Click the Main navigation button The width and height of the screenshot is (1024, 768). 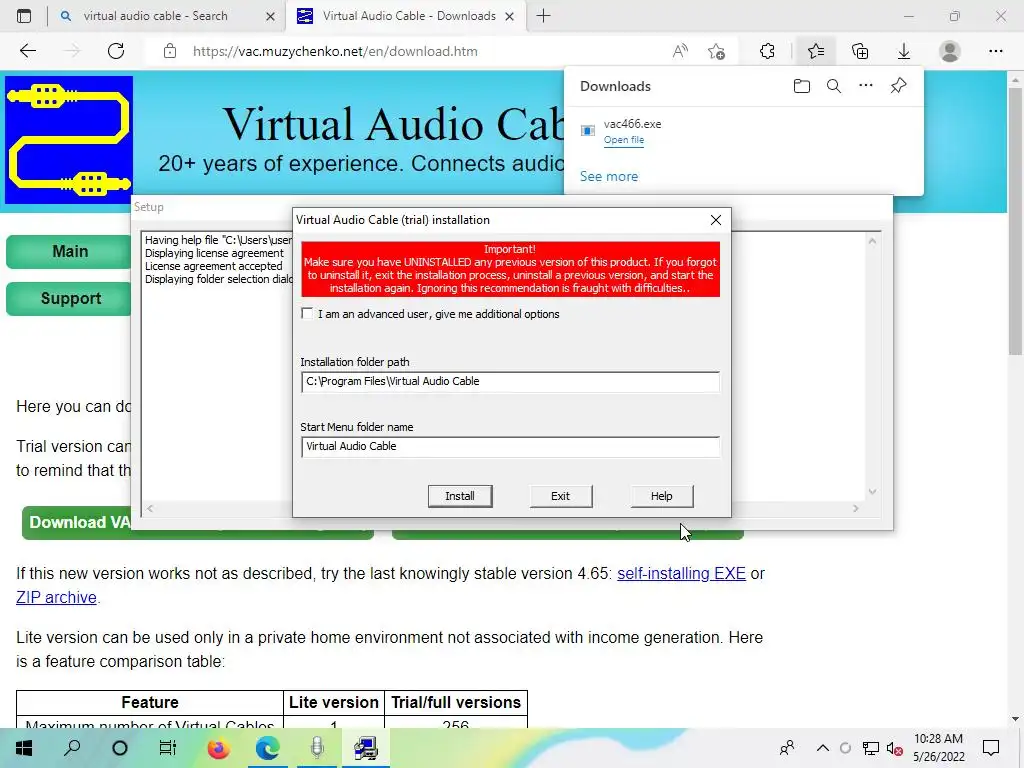[70, 251]
